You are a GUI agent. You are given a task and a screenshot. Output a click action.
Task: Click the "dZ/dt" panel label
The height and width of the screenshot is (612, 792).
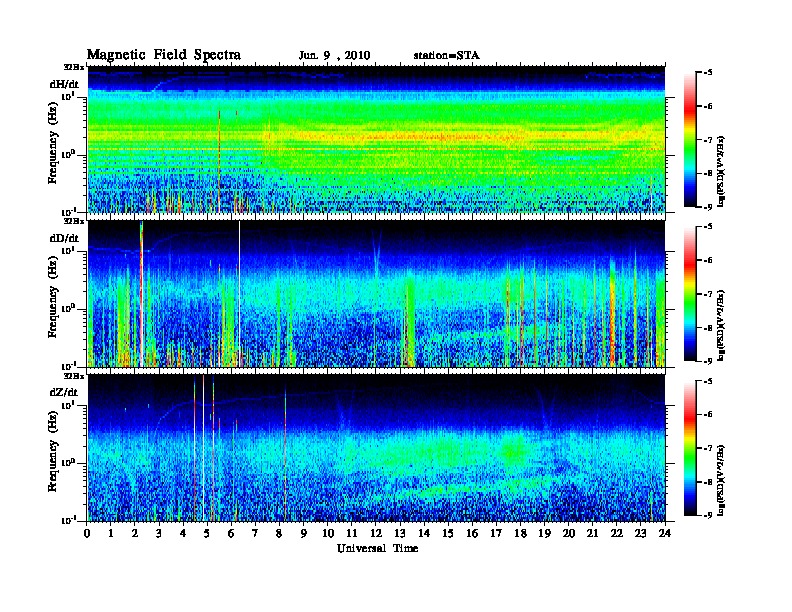pos(64,392)
